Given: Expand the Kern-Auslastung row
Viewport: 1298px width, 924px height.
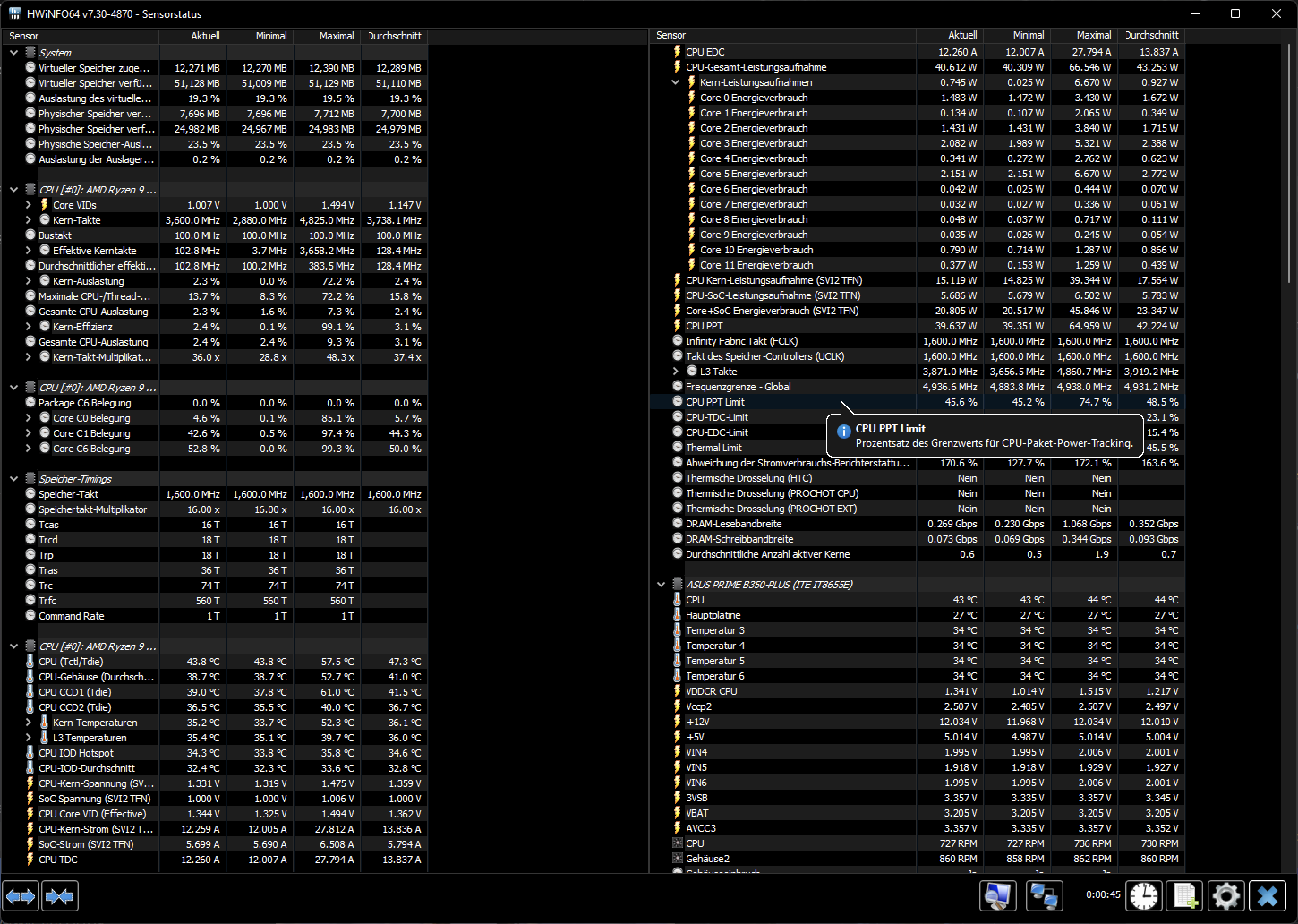Looking at the screenshot, I should click(29, 281).
